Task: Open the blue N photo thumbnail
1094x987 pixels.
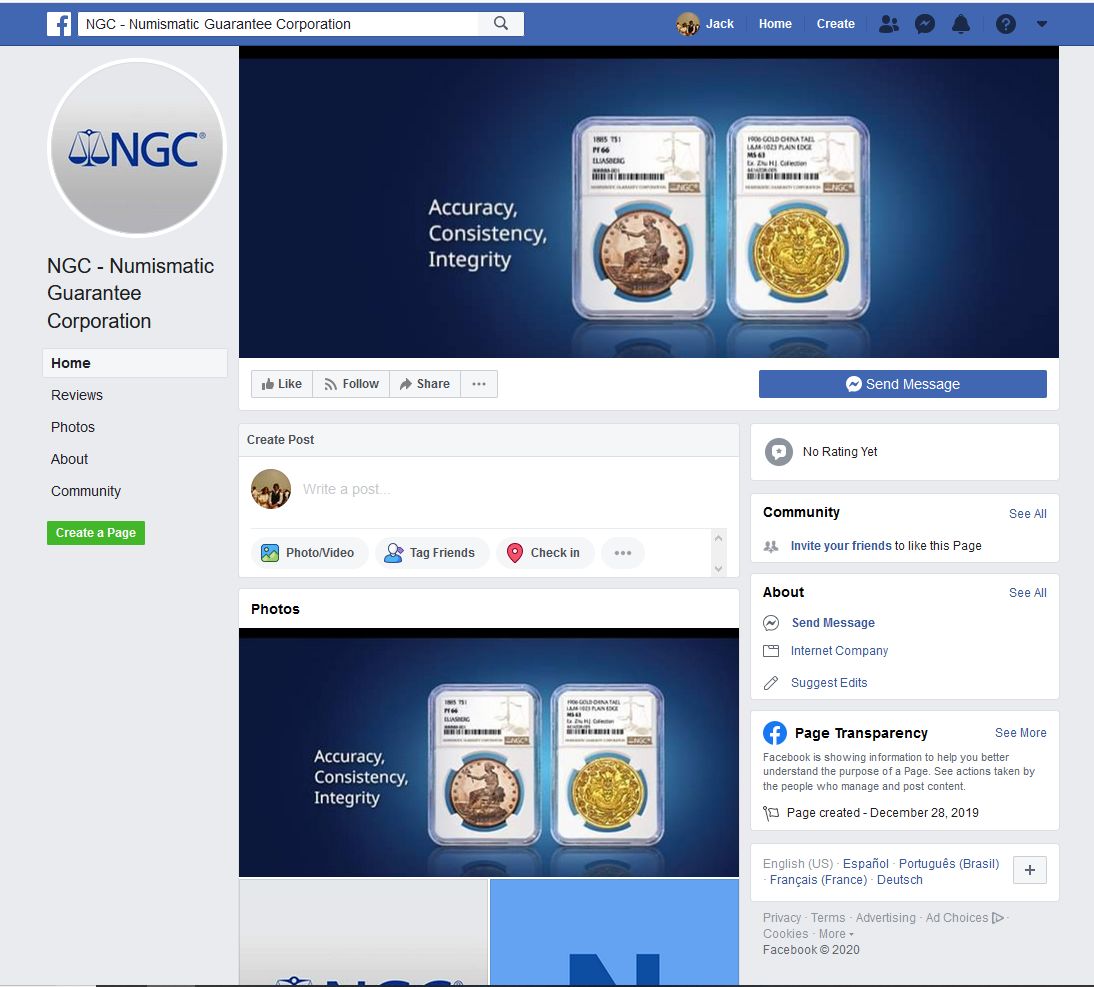Action: pos(614,932)
